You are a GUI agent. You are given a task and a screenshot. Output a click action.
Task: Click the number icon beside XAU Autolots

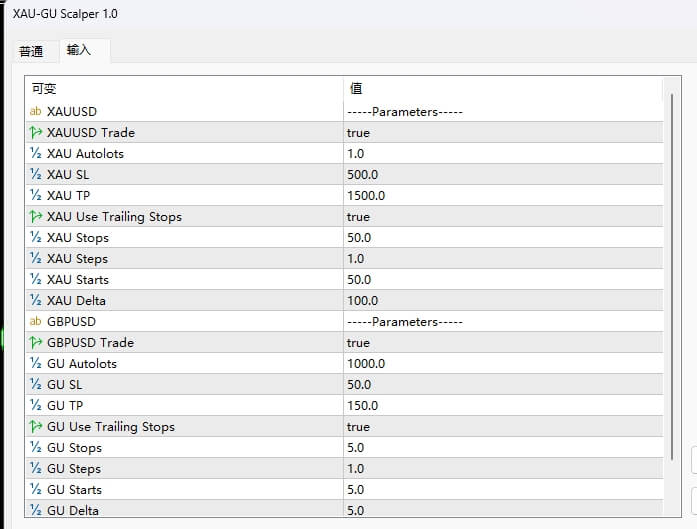point(36,153)
